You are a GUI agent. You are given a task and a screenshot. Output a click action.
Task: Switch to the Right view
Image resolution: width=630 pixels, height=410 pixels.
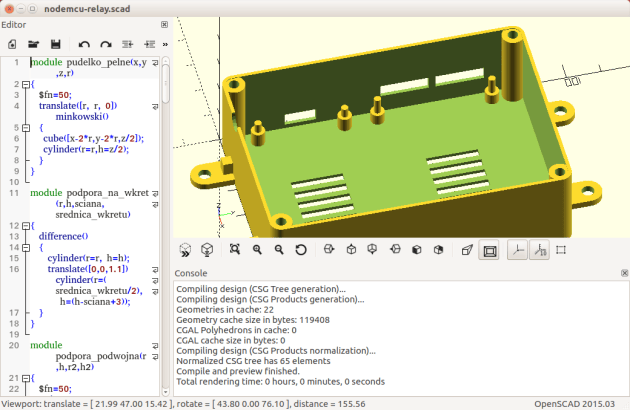point(329,250)
